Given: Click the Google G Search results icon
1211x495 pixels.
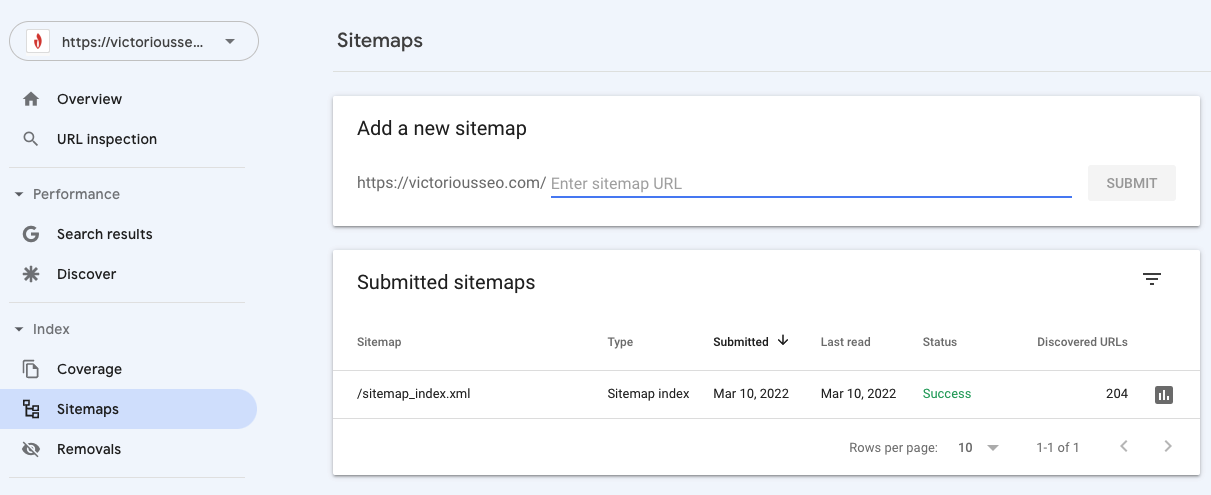Looking at the screenshot, I should [x=31, y=234].
